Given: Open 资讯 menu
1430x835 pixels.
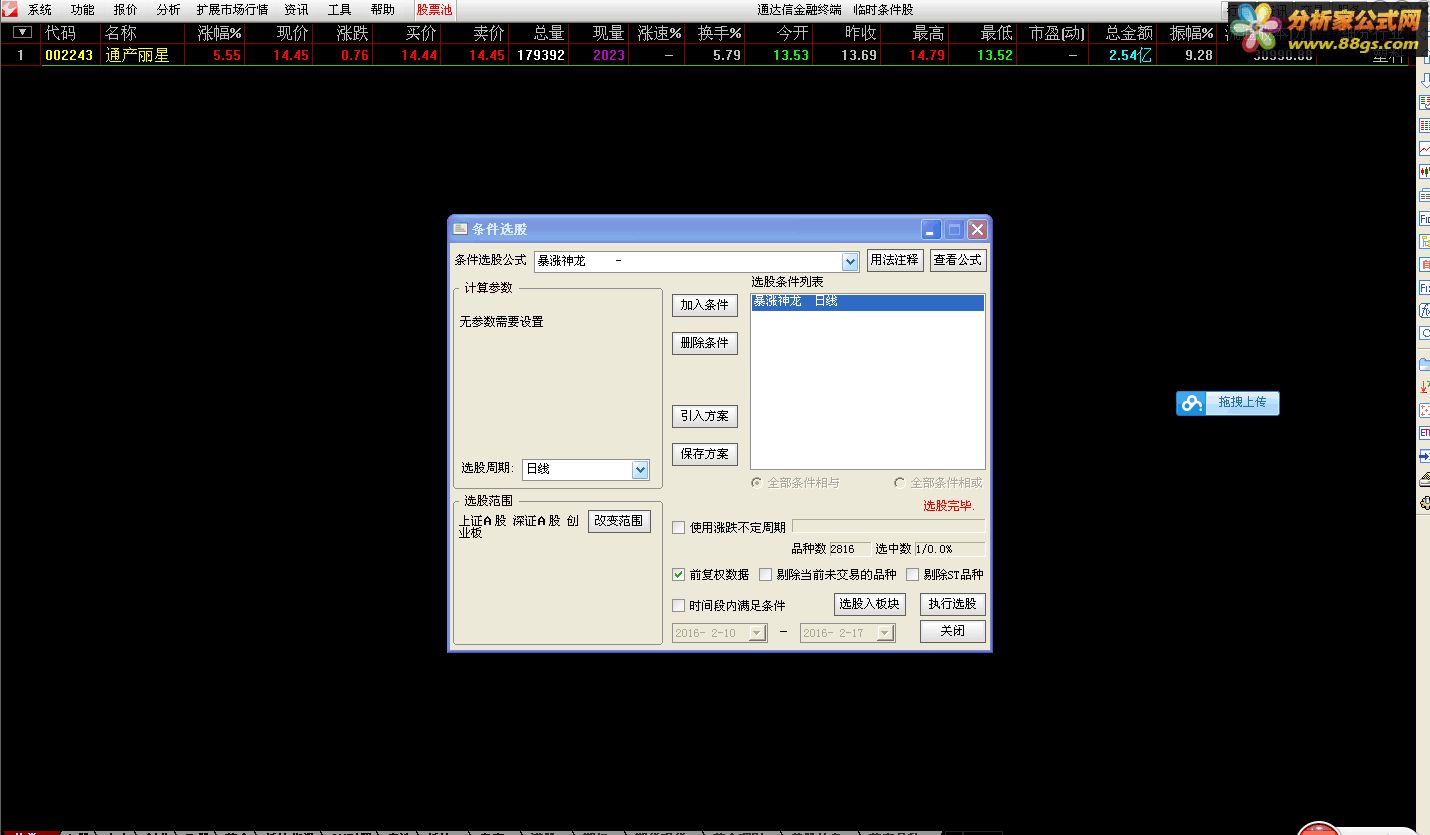Looking at the screenshot, I should [x=296, y=10].
